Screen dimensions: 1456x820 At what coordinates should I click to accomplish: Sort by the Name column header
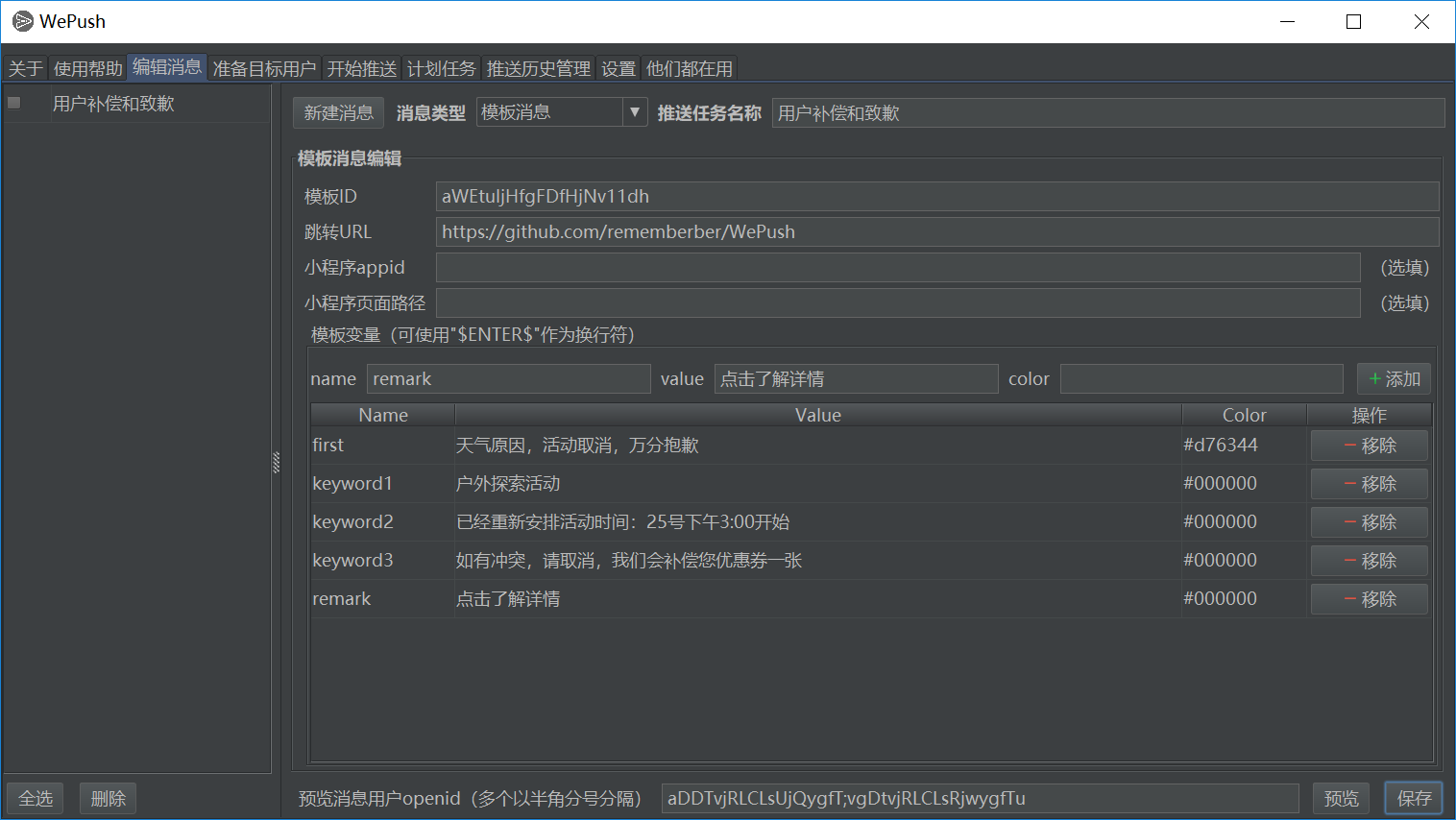click(x=383, y=415)
